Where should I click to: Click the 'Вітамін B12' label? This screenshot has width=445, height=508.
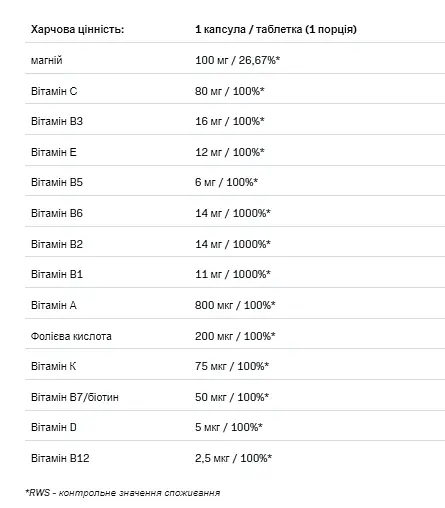point(60,458)
